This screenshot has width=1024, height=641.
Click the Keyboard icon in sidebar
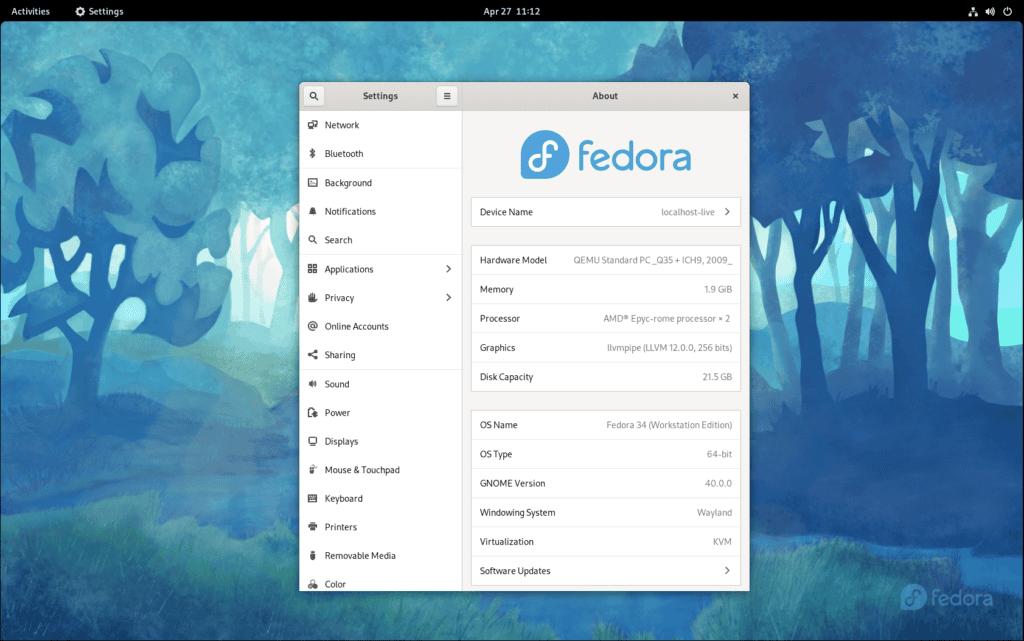(x=313, y=498)
